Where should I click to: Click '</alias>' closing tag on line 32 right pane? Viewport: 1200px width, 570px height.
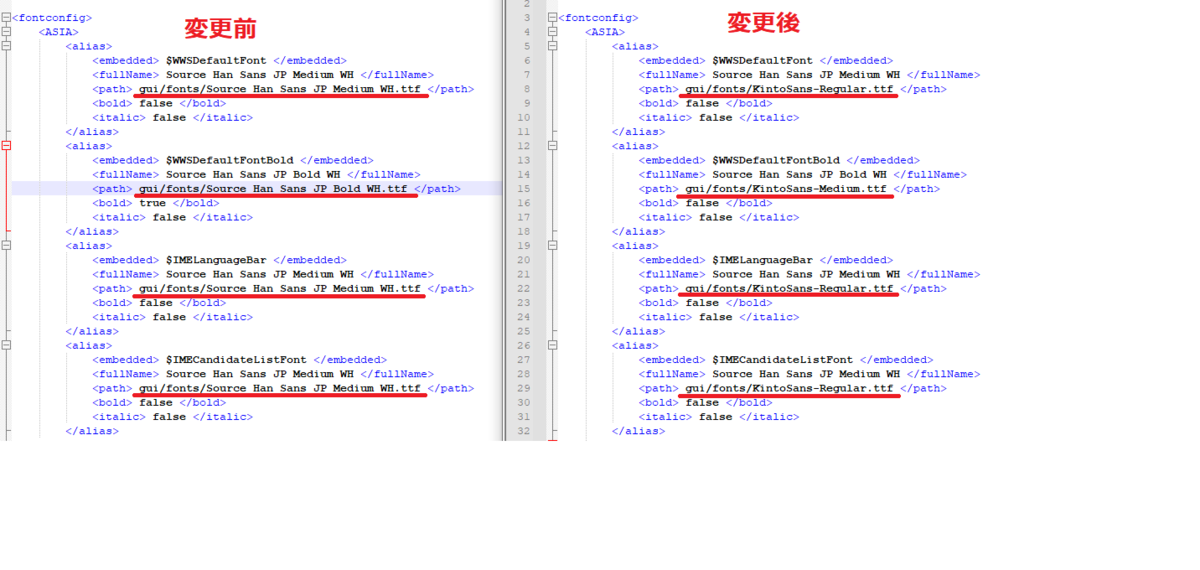coord(638,432)
